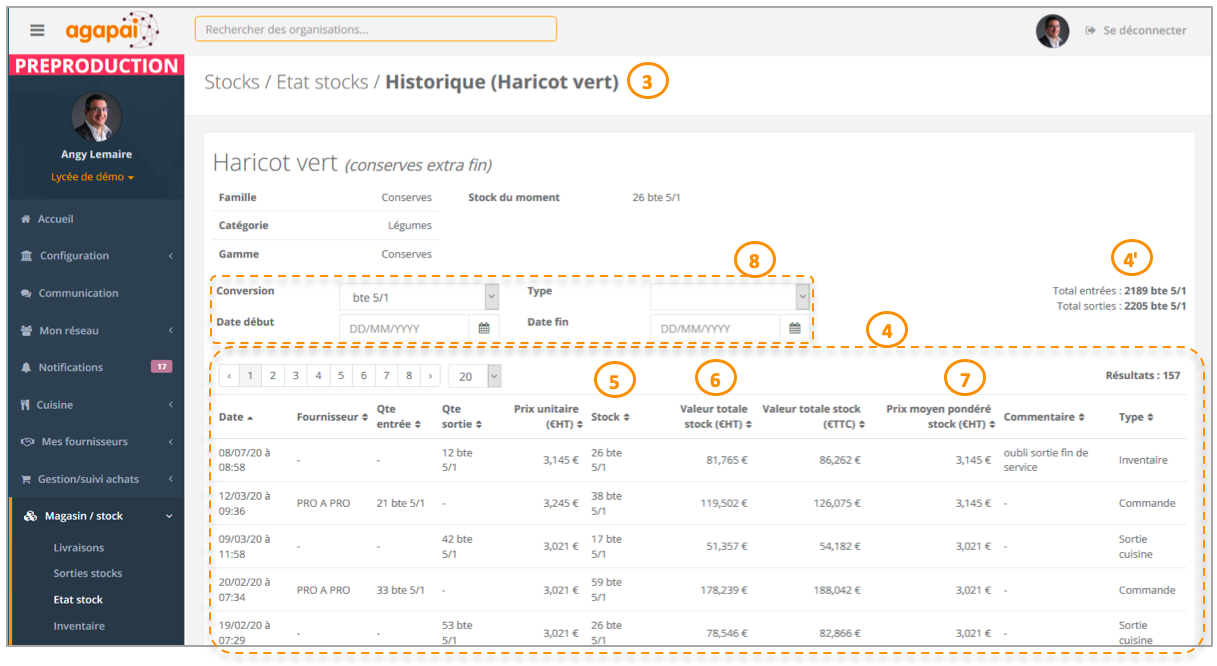1217x666 pixels.
Task: Open Lycée de démo dropdown
Action: 92,177
